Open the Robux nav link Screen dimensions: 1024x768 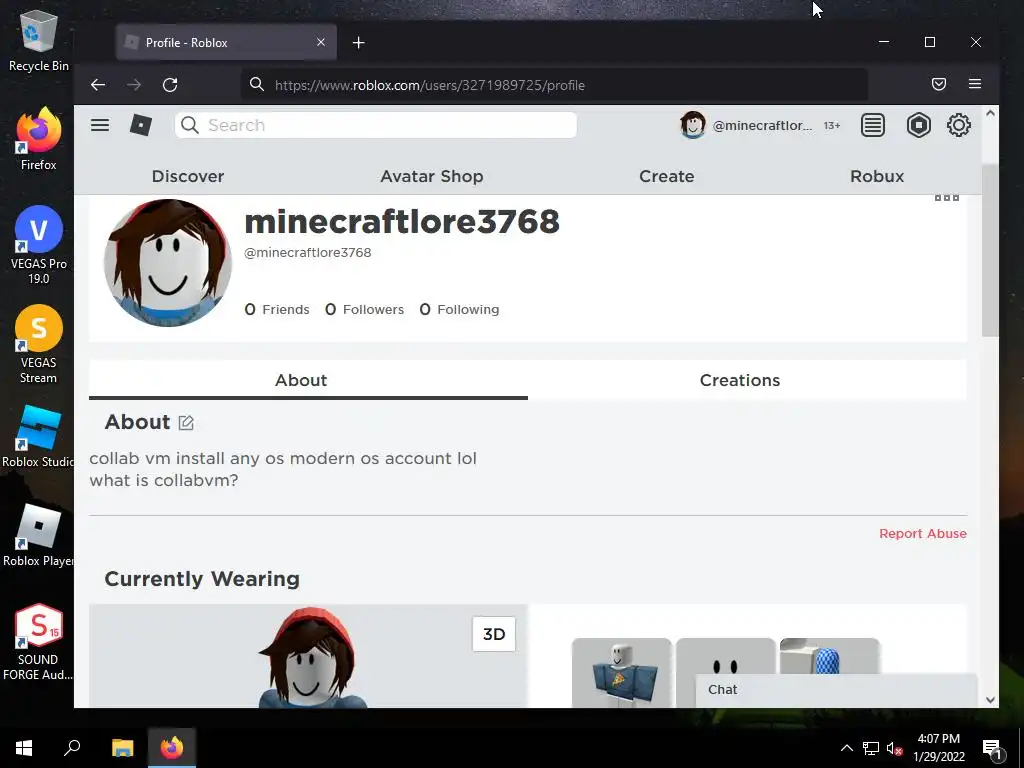pos(876,176)
